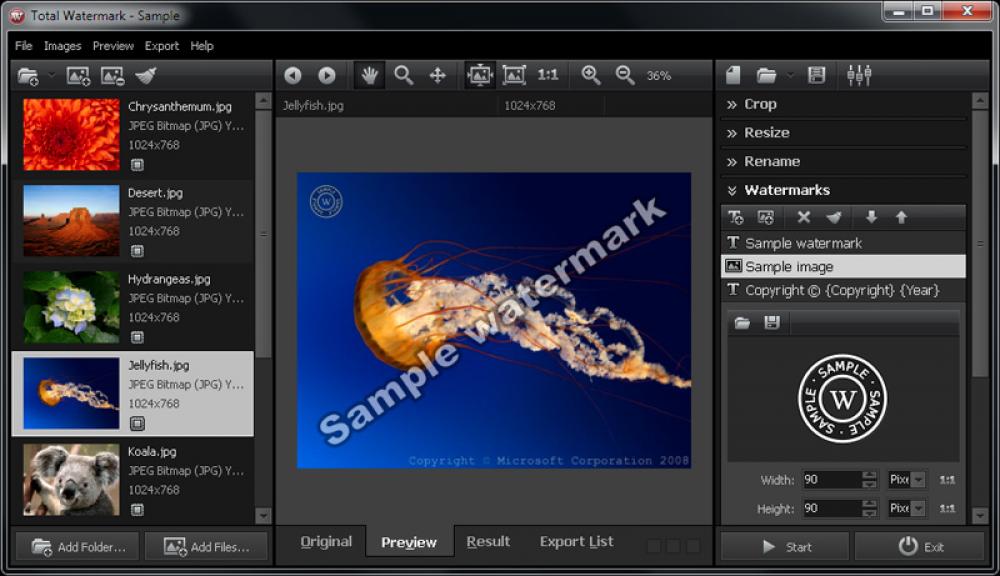Click the Add Folder button
The width and height of the screenshot is (1000, 576).
76,546
